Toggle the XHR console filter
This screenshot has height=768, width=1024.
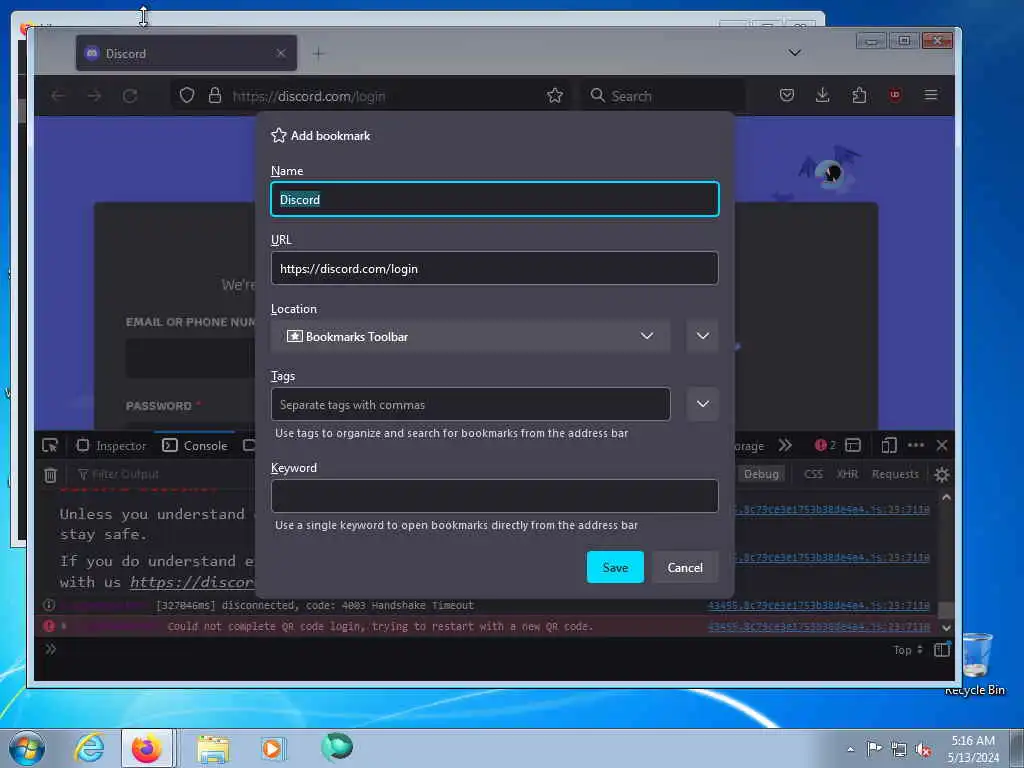(x=847, y=474)
